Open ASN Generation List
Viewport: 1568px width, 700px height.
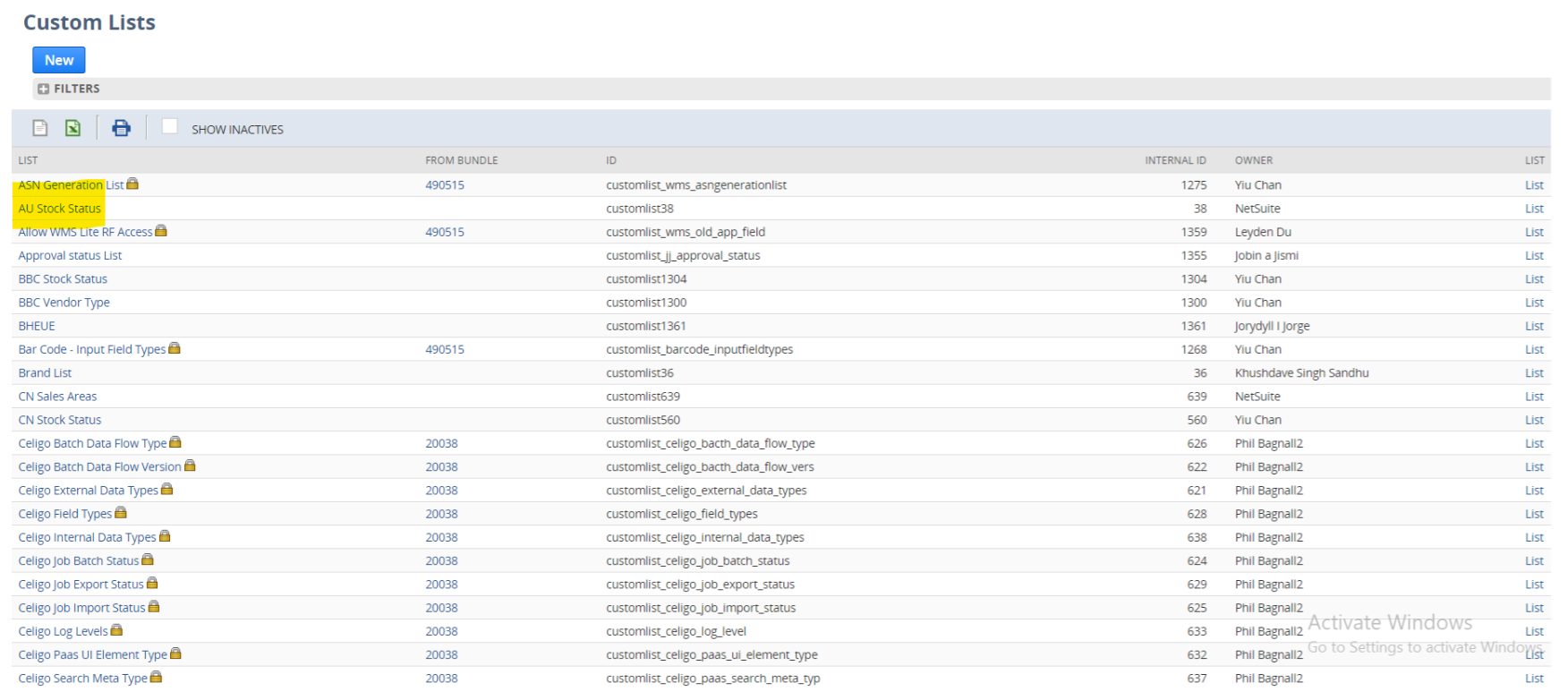pos(71,185)
